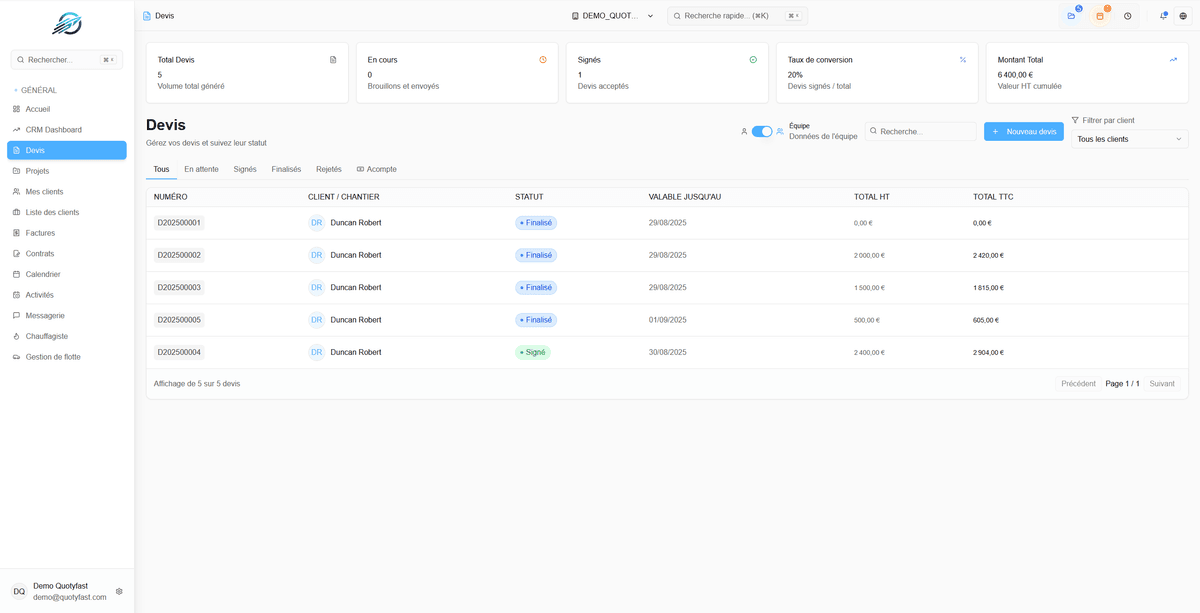Click the document icon on the Total Devis card
The height and width of the screenshot is (613, 1200).
(333, 60)
